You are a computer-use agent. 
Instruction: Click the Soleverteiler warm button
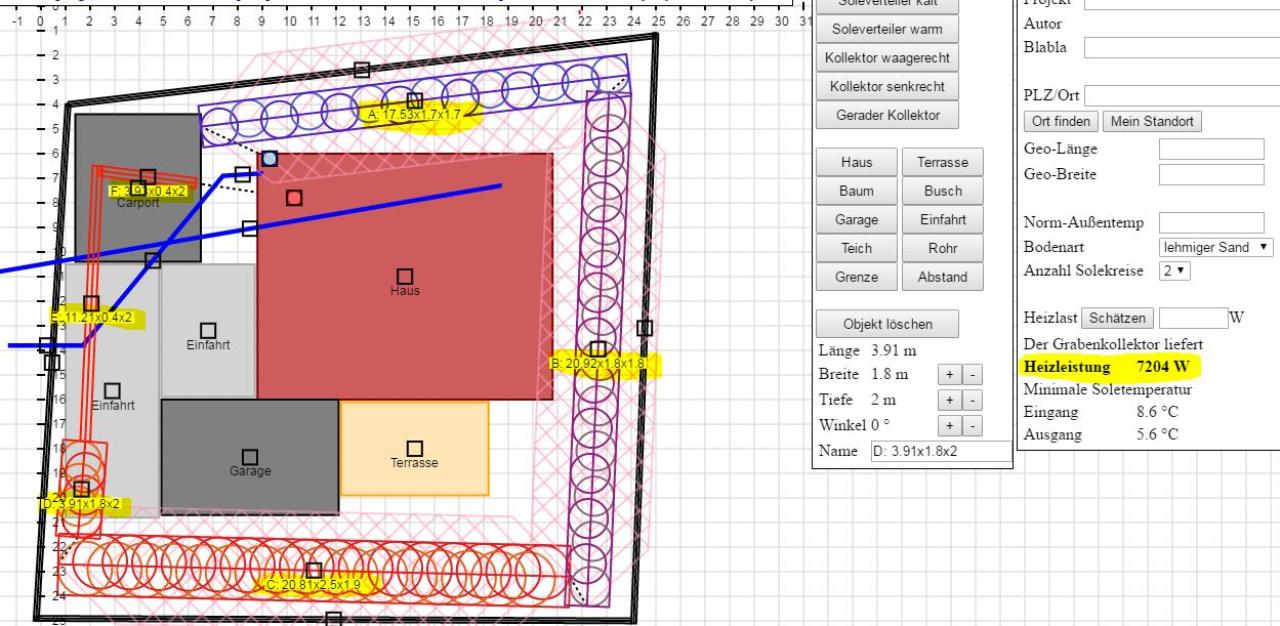point(887,29)
